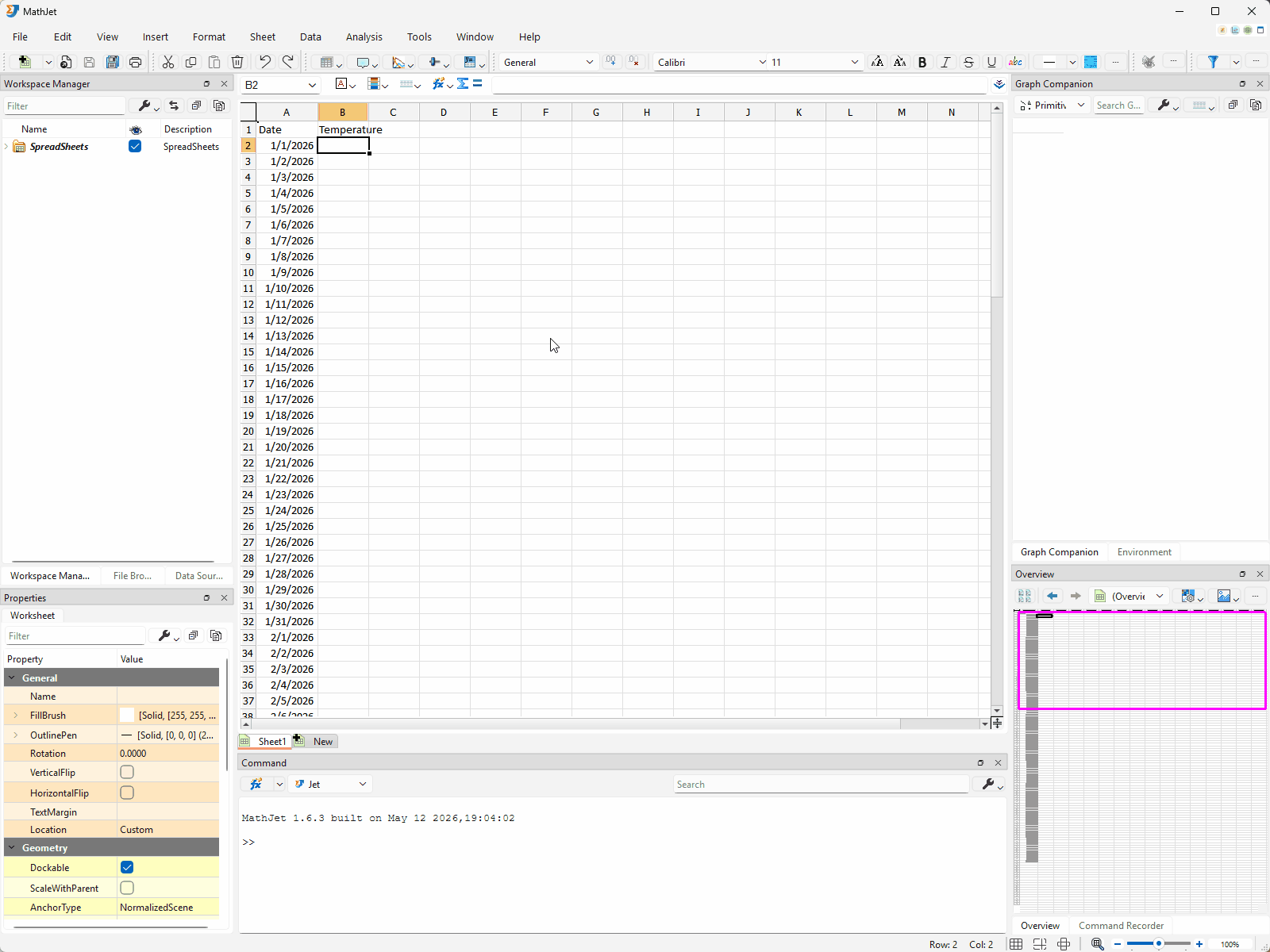Click the Overview back arrow icon
The width and height of the screenshot is (1270, 952).
click(1053, 596)
